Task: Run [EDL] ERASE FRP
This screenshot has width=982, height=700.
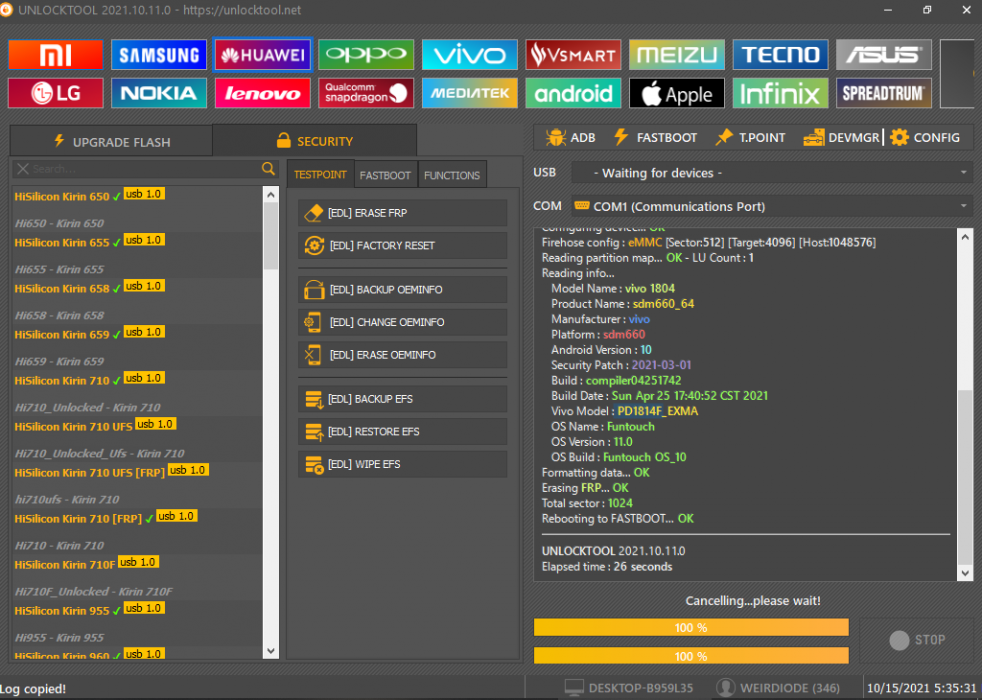Action: tap(403, 213)
